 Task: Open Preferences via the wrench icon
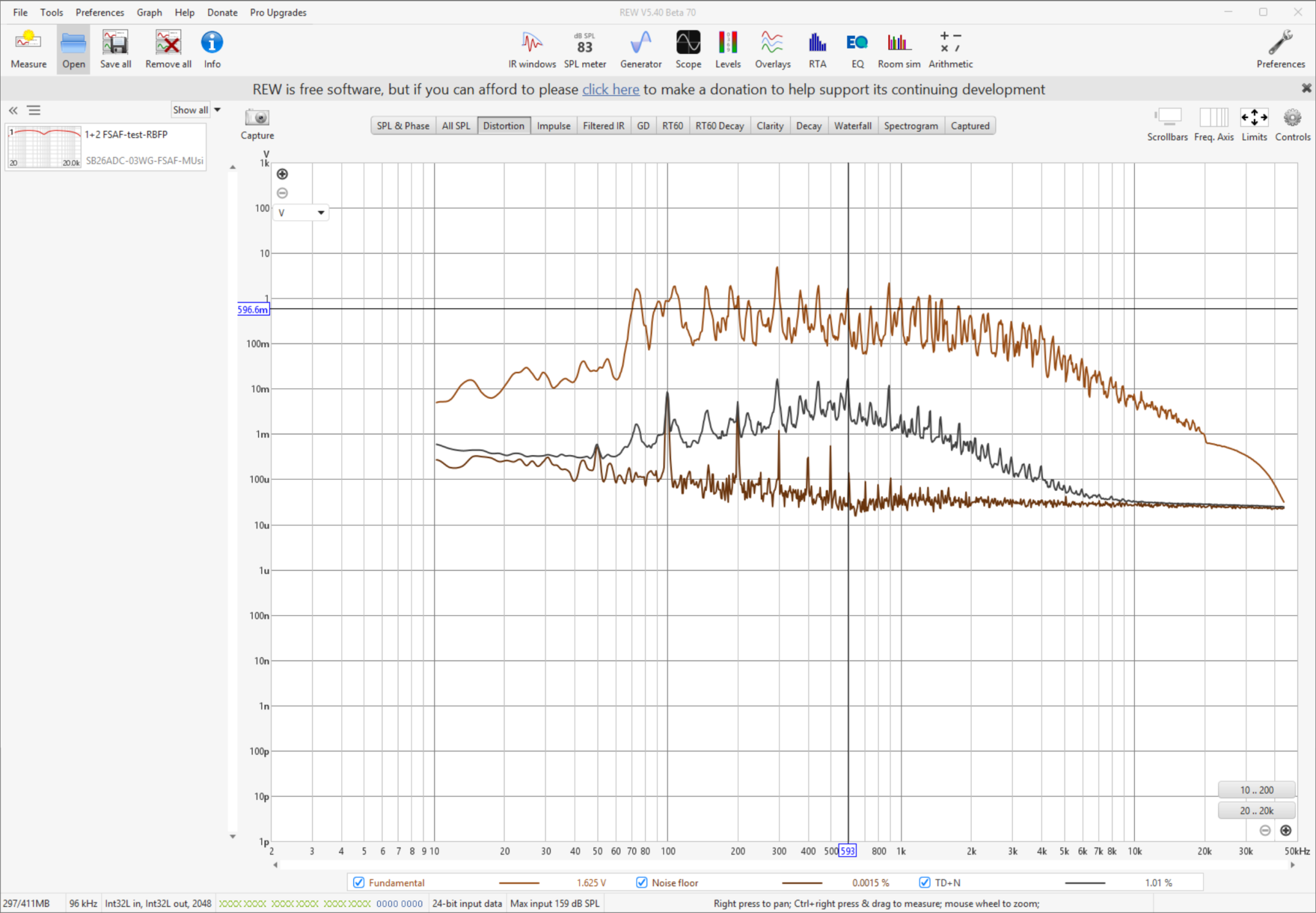tap(1281, 49)
